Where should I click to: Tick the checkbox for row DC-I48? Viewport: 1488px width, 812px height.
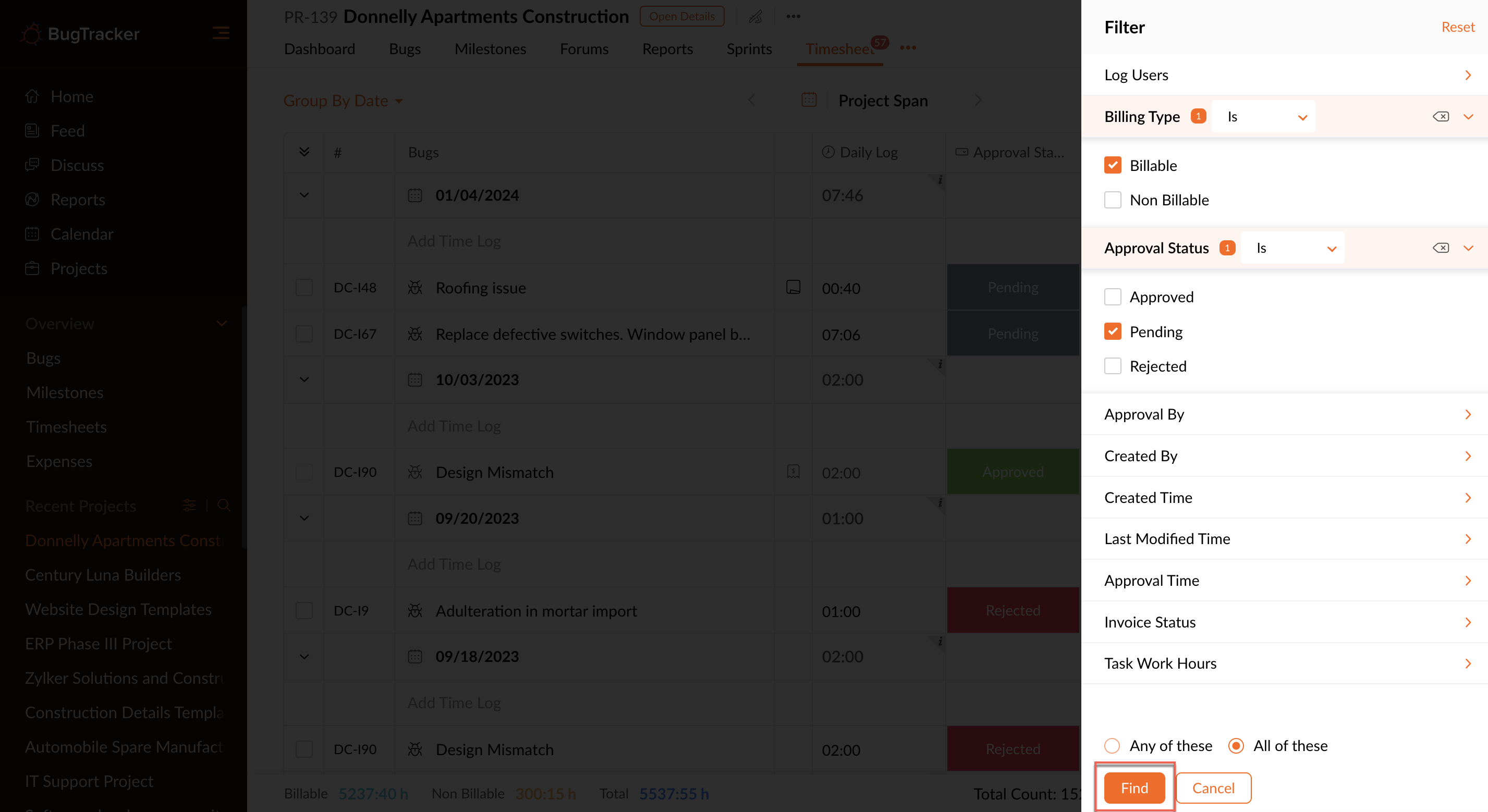(x=304, y=288)
